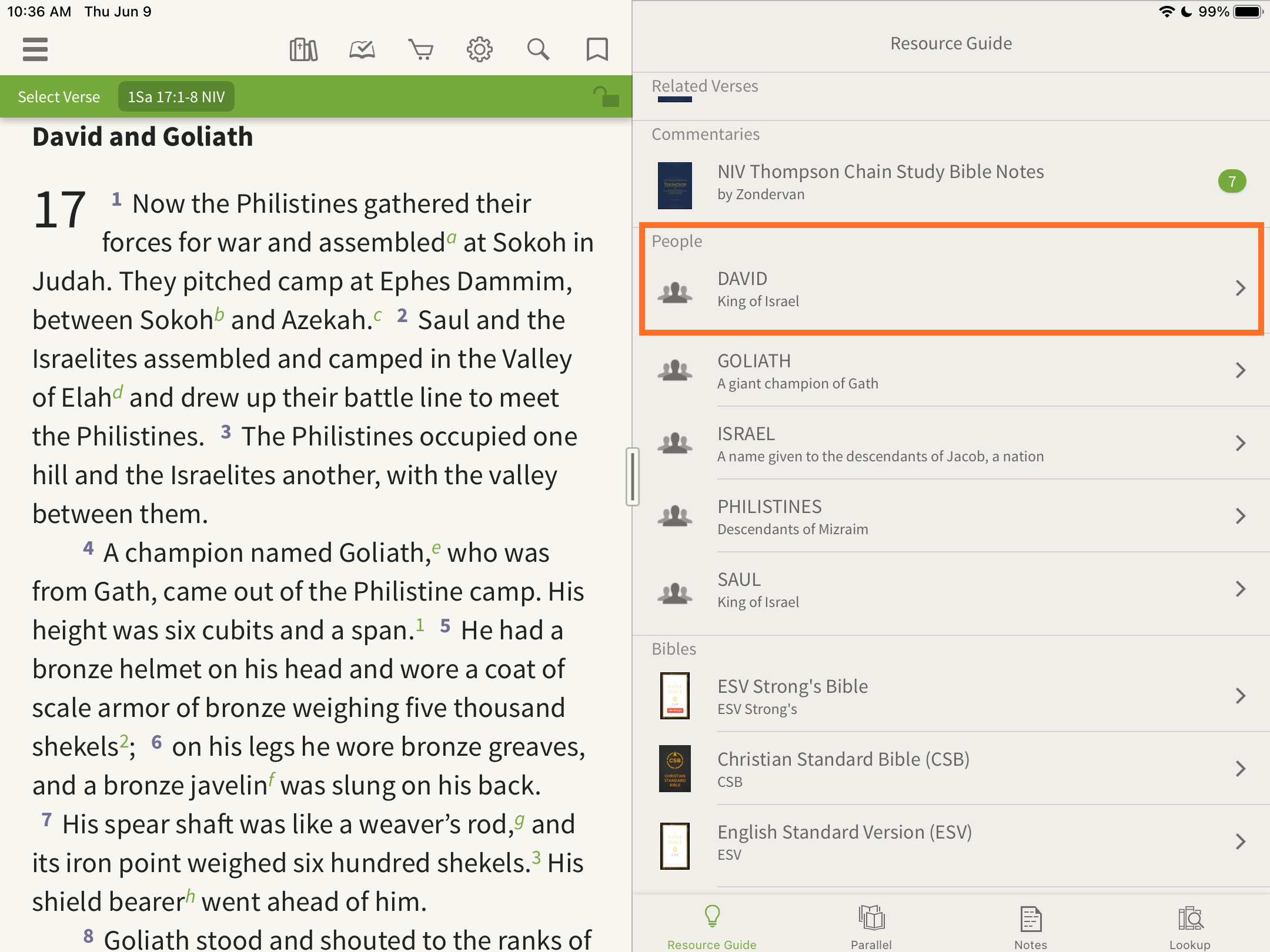Screen dimensions: 1270x952
Task: Tap the 1Sa 17:1-8 NIV reference button
Action: 176,96
